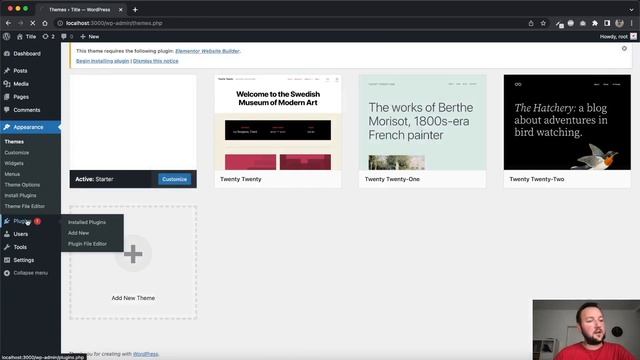Viewport: 640px width, 360px height.
Task: Choose Plugin File Editor in the flyout
Action: tap(87, 244)
